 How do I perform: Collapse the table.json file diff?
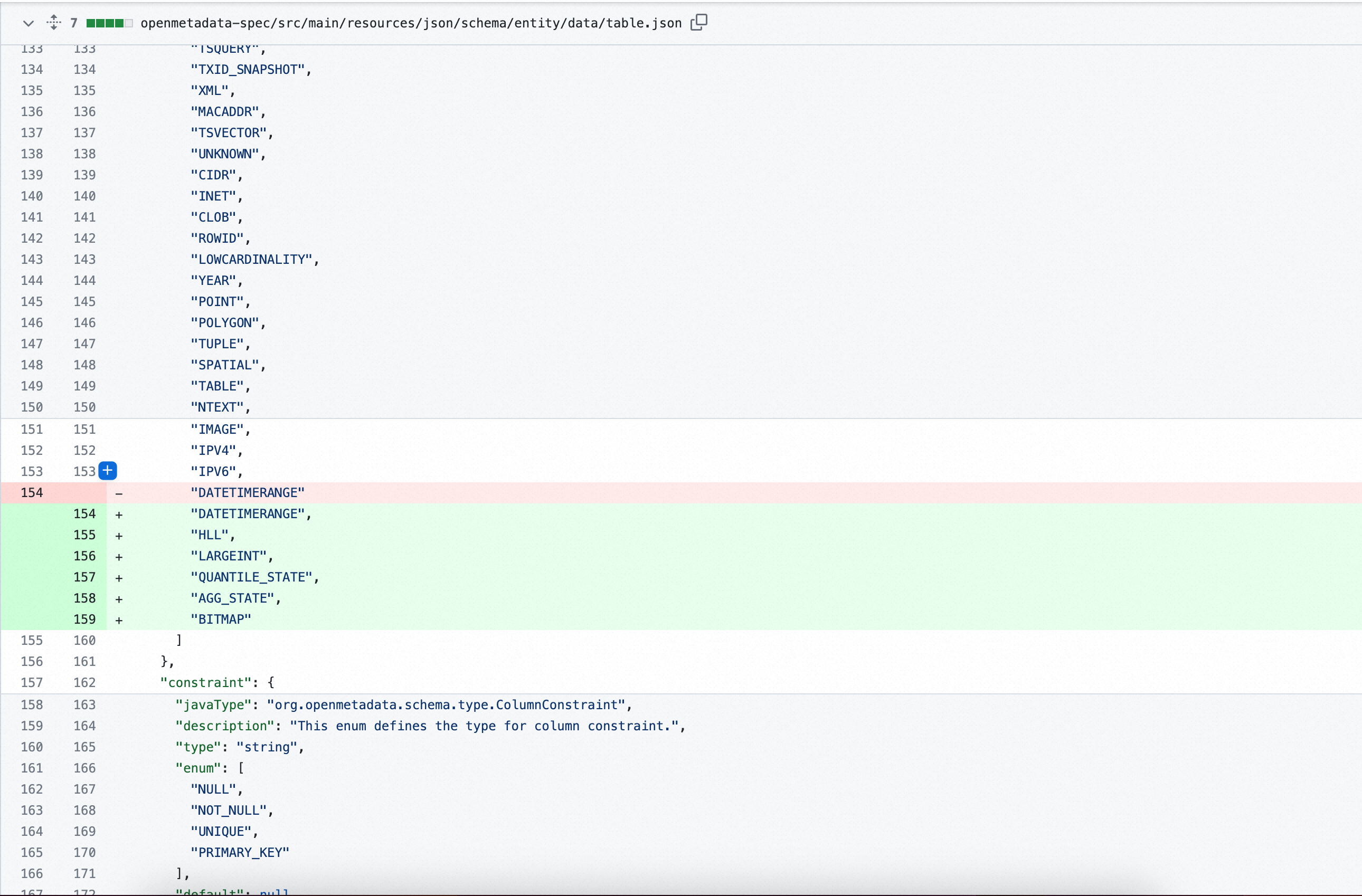[28, 23]
